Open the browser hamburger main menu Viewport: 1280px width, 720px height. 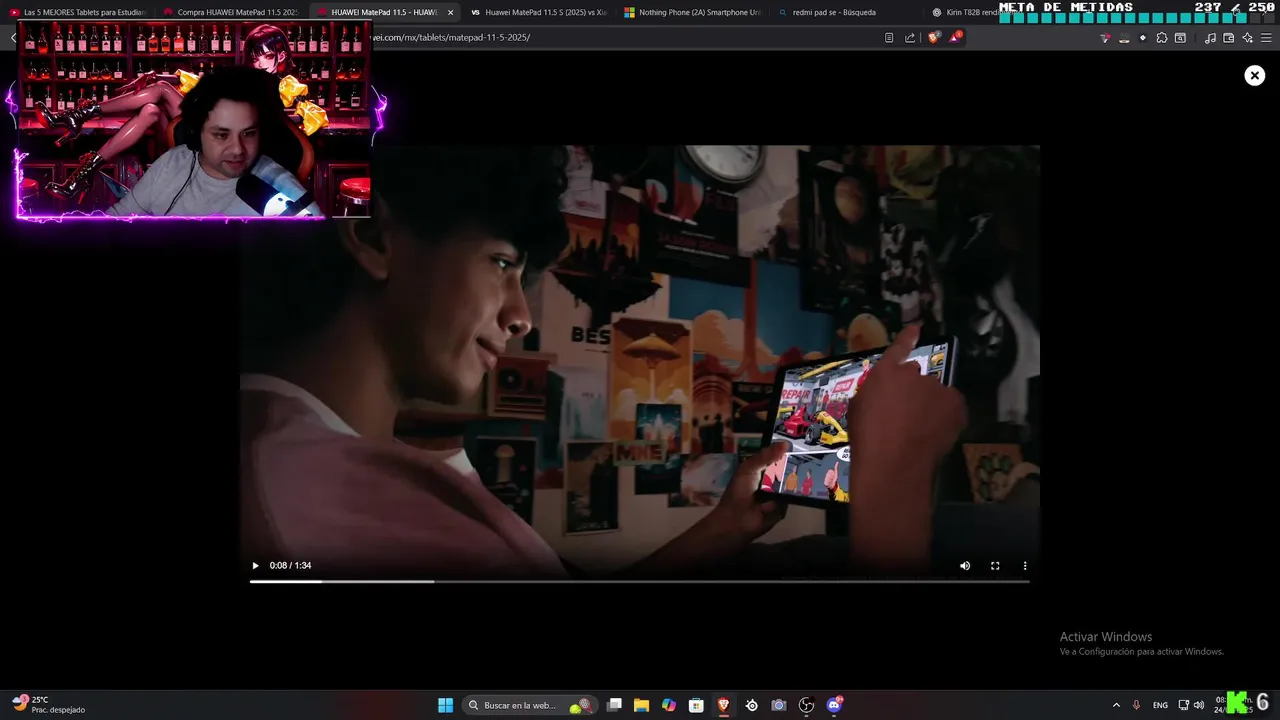point(1266,38)
